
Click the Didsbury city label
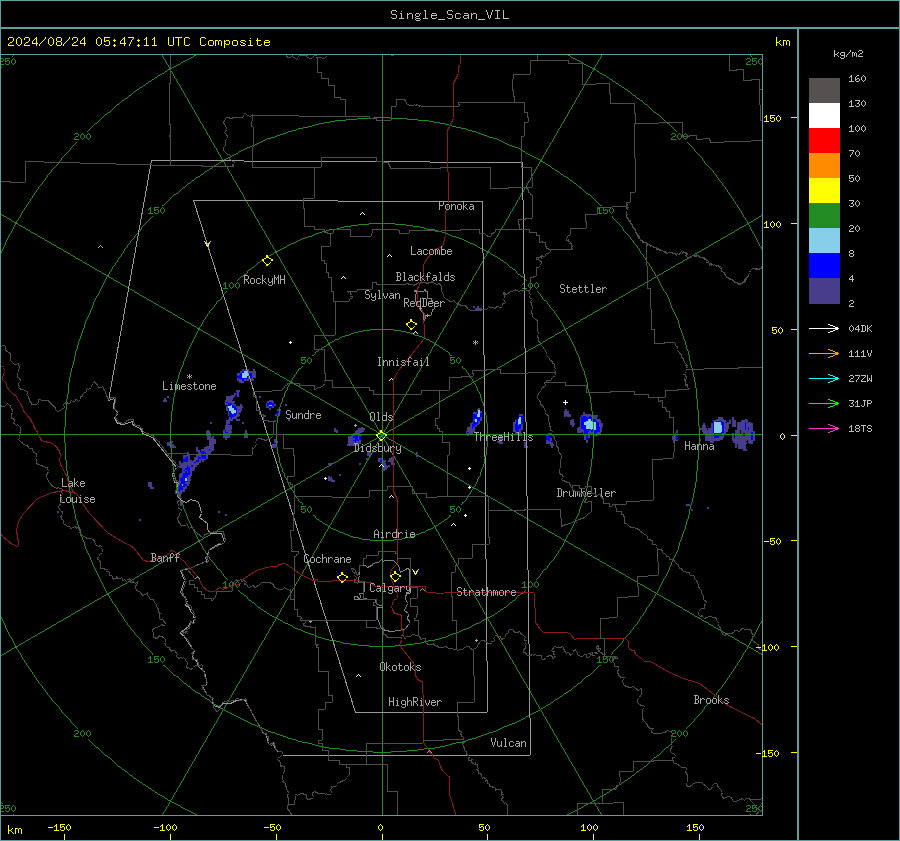(377, 448)
